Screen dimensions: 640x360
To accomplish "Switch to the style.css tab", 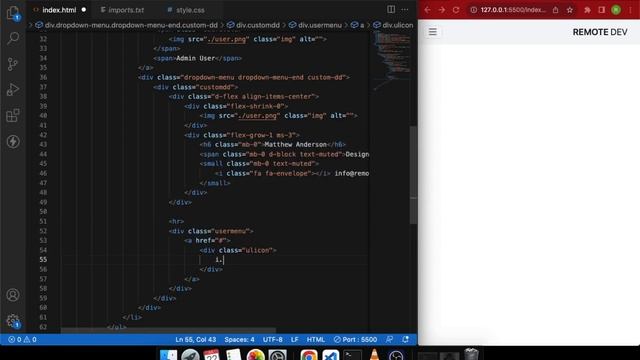I will pos(190,10).
